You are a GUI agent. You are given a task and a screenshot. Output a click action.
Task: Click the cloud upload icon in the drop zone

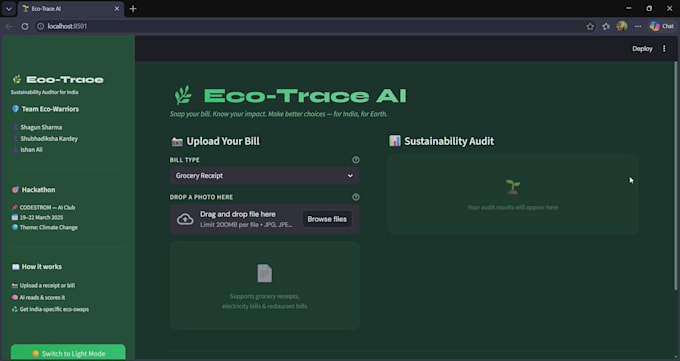(x=185, y=219)
